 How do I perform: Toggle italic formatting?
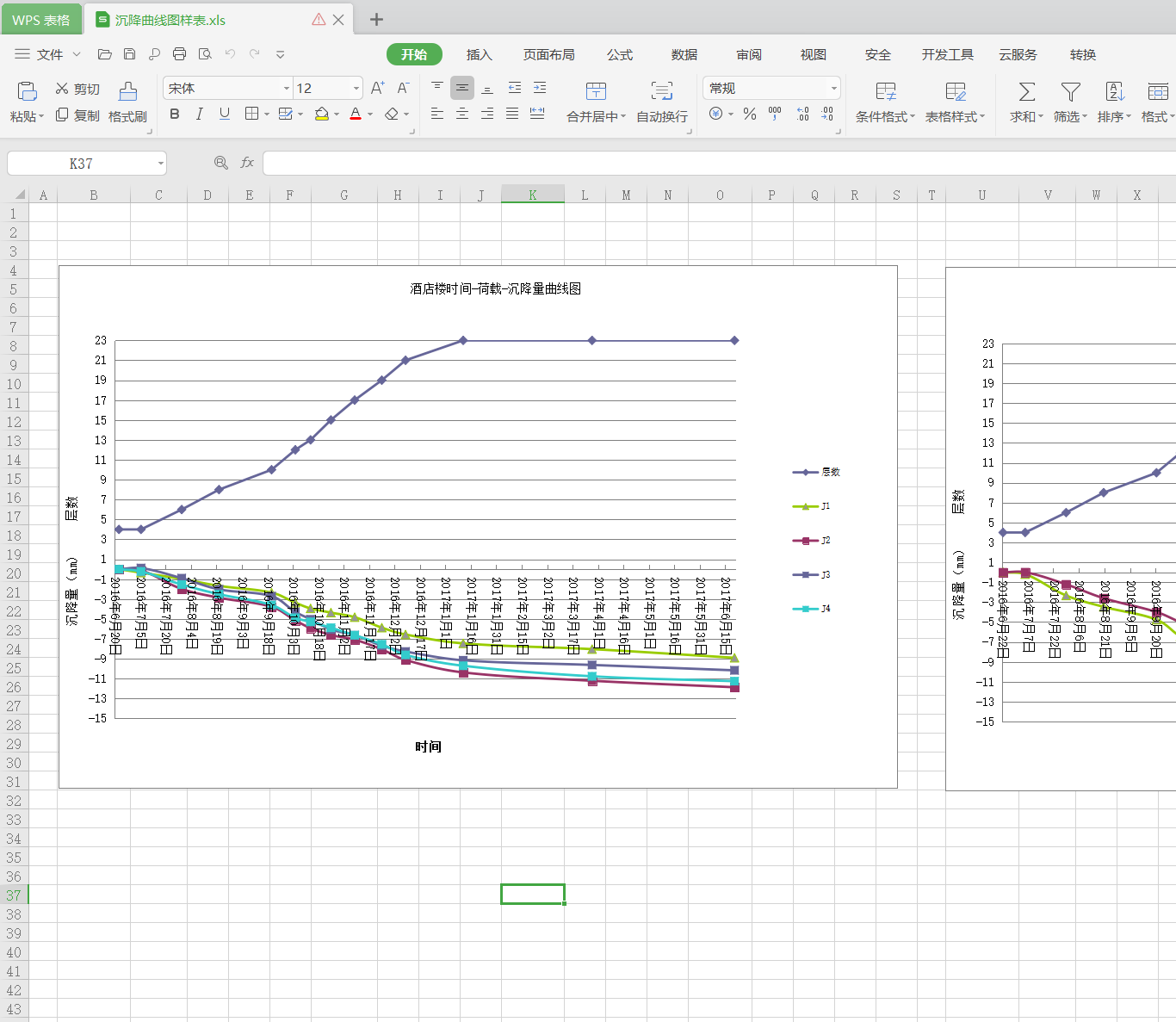tap(200, 114)
